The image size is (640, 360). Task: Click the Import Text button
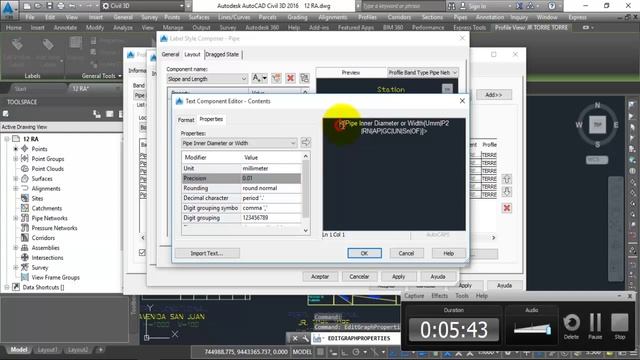tap(207, 253)
